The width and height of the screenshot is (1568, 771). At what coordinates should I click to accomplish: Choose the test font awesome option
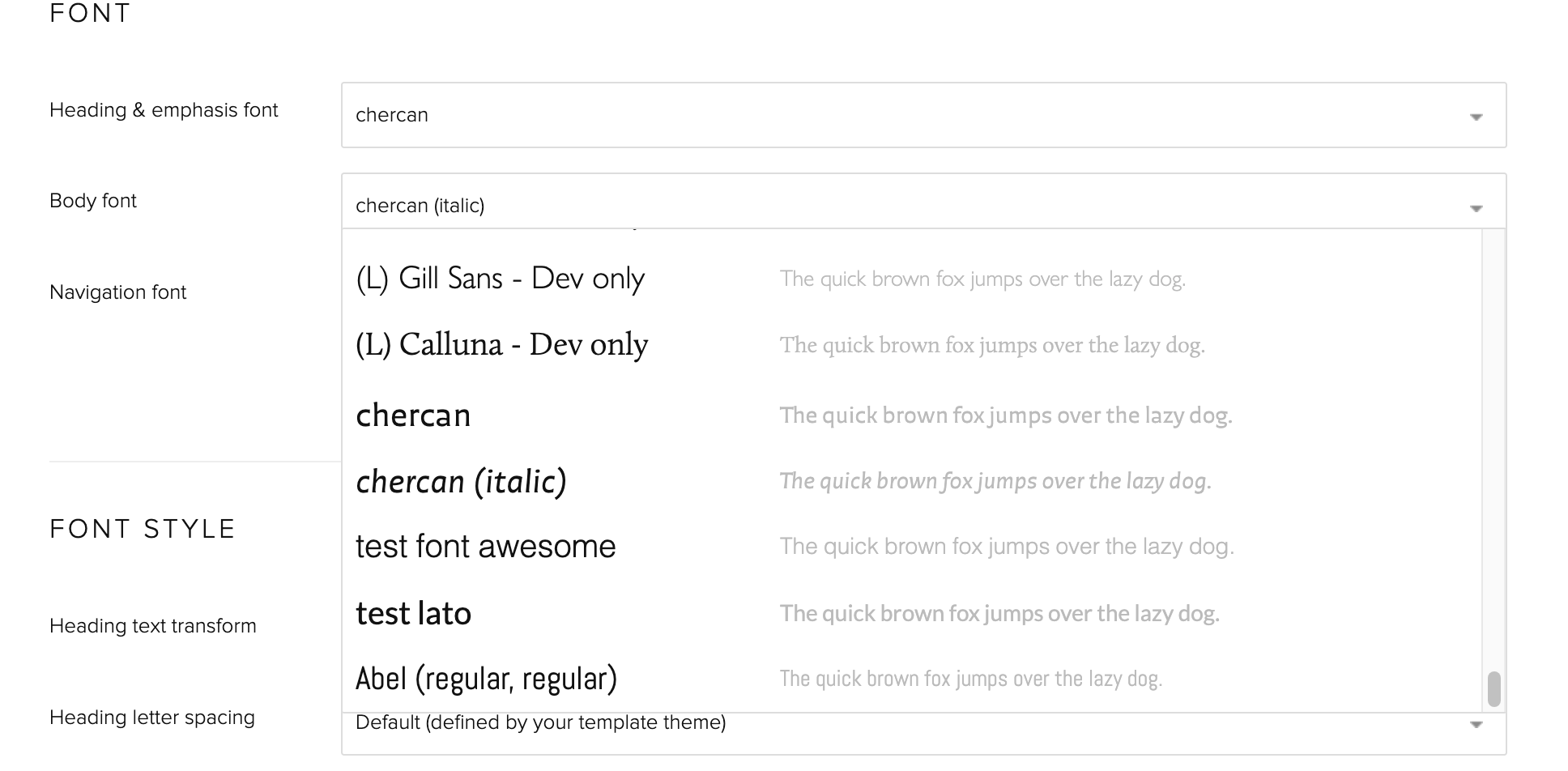(485, 547)
